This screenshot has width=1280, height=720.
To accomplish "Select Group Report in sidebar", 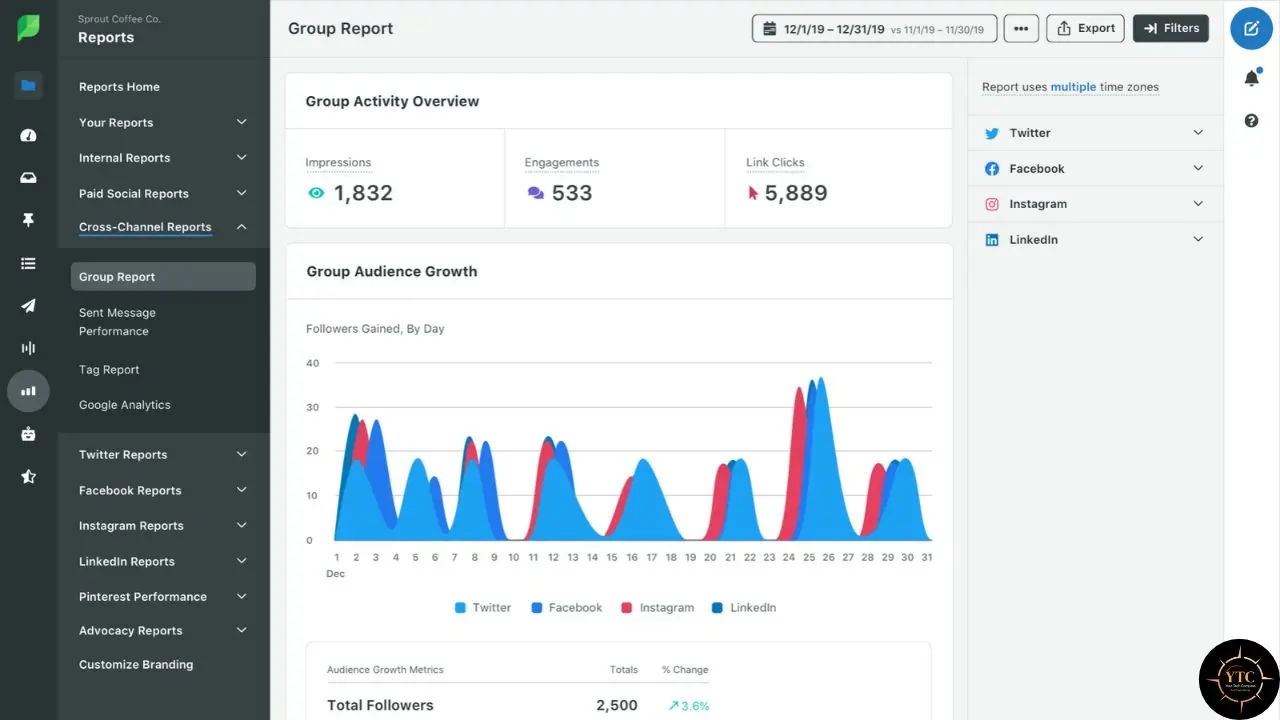I will click(x=163, y=277).
